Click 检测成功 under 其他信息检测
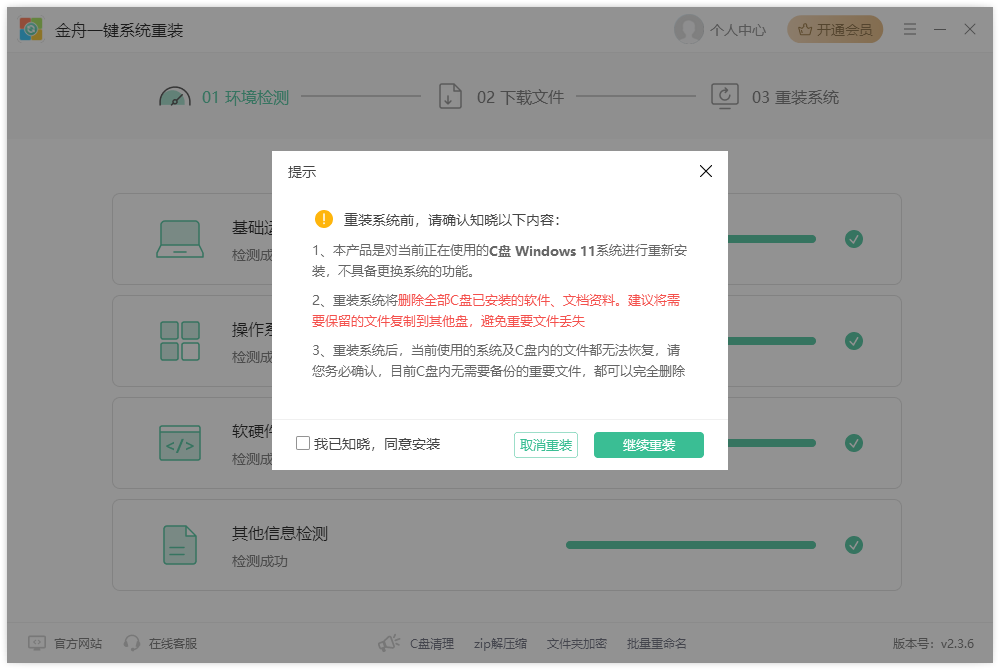This screenshot has height=670, width=1000. coord(260,561)
